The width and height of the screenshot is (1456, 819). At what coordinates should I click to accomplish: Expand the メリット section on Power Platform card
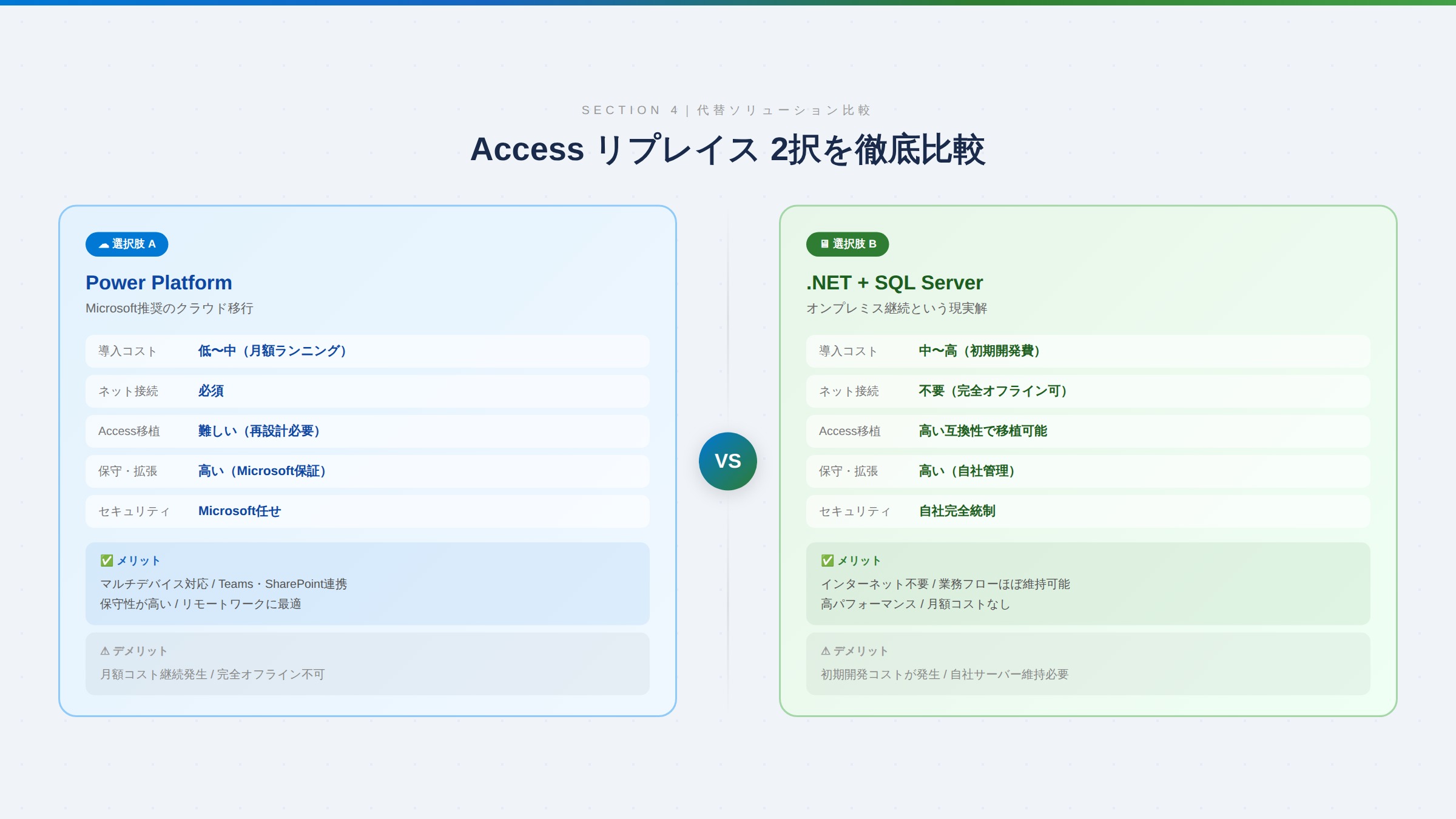(367, 583)
